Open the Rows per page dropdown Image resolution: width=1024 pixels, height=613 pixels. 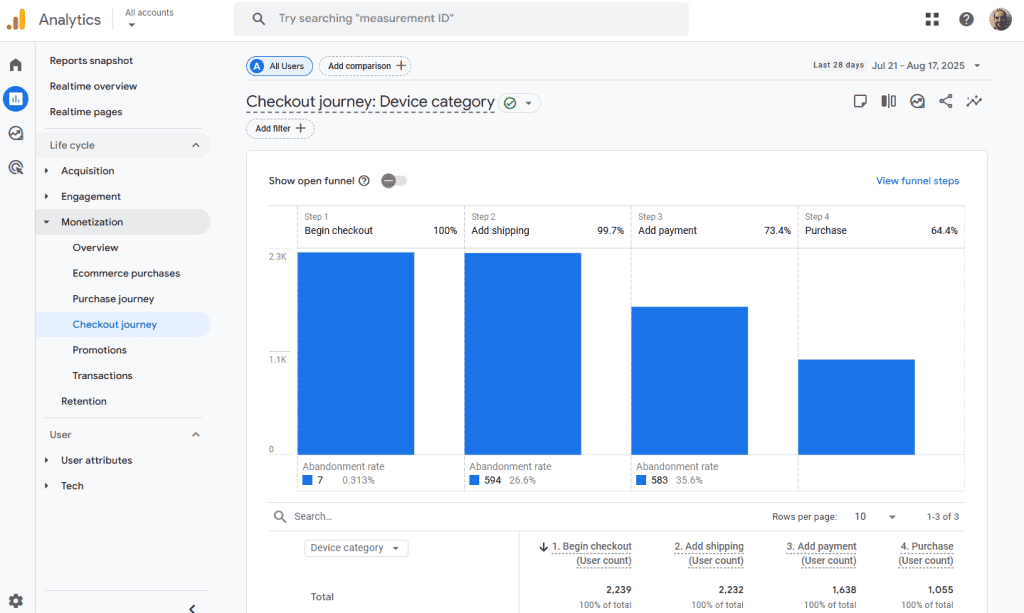(875, 517)
